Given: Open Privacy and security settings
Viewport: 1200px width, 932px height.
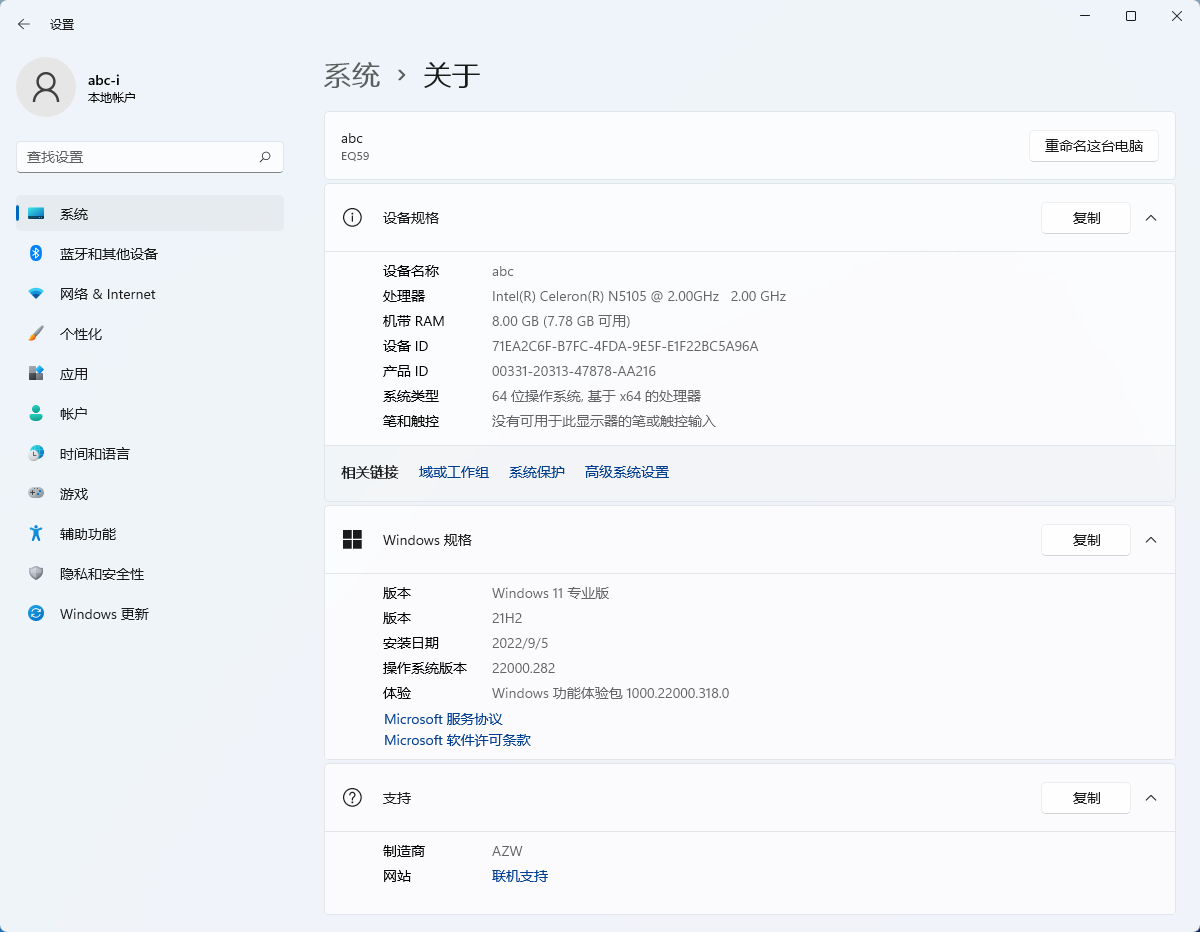Looking at the screenshot, I should (x=102, y=574).
